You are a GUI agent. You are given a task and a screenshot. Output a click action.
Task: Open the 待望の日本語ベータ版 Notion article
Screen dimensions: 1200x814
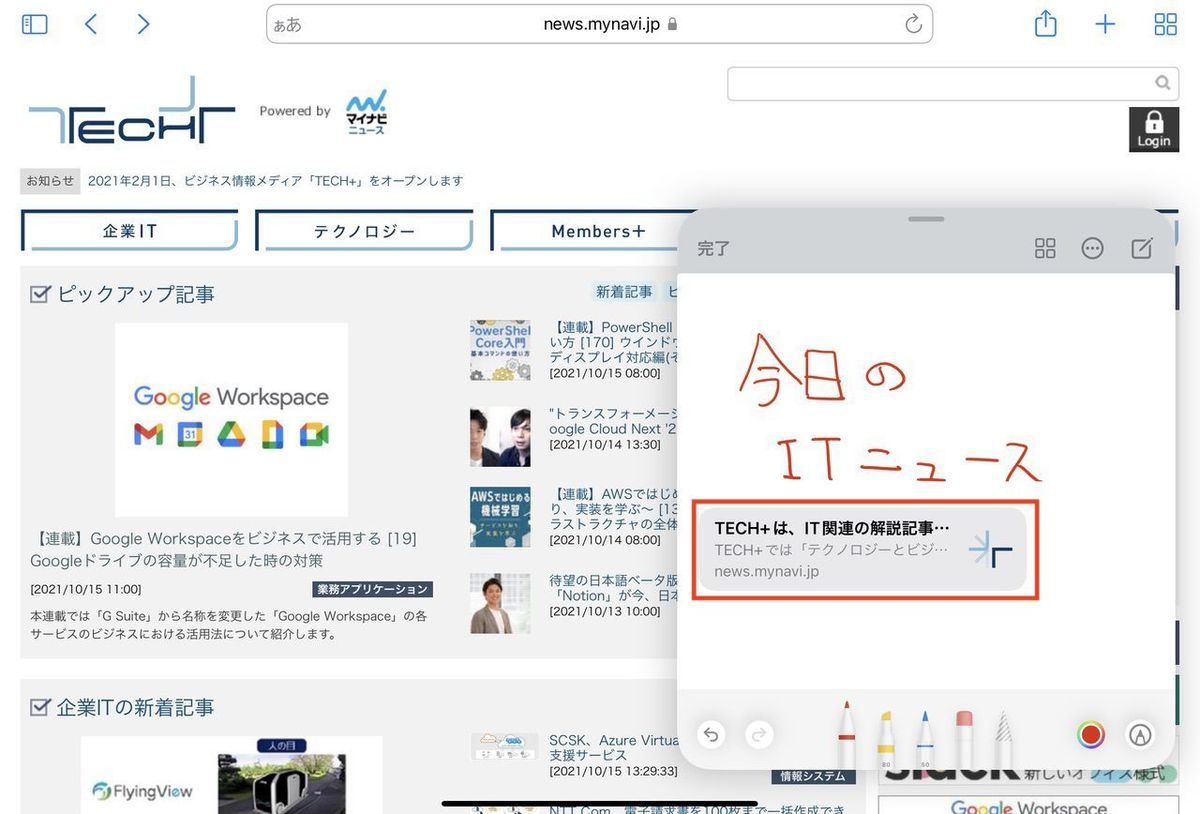[x=613, y=587]
